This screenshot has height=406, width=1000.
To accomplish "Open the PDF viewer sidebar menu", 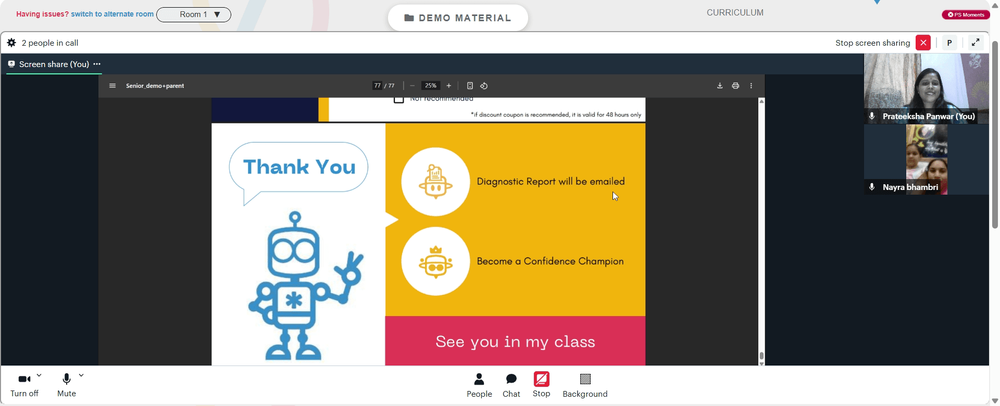I will coord(112,85).
